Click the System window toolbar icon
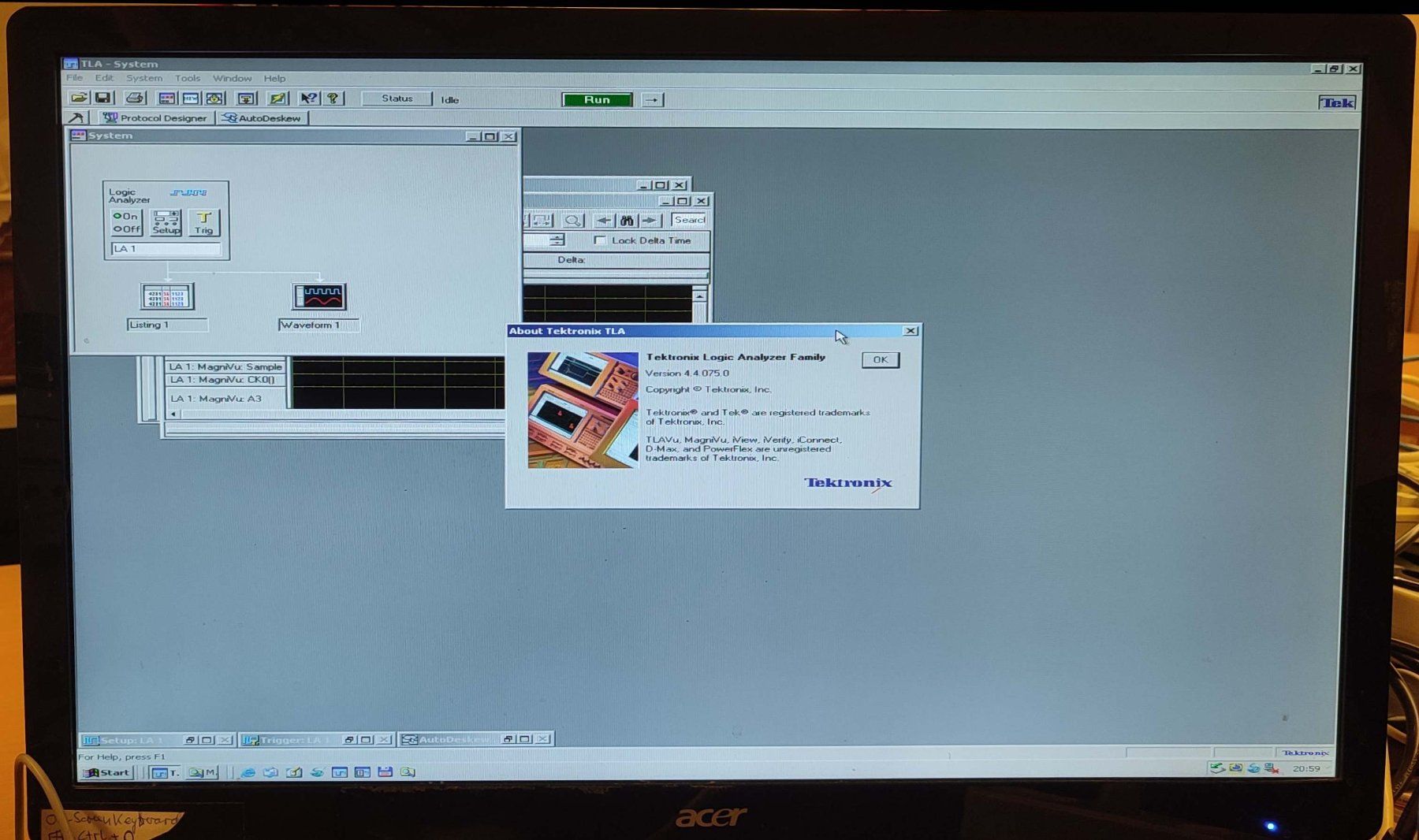The height and width of the screenshot is (840, 1419). [x=166, y=98]
